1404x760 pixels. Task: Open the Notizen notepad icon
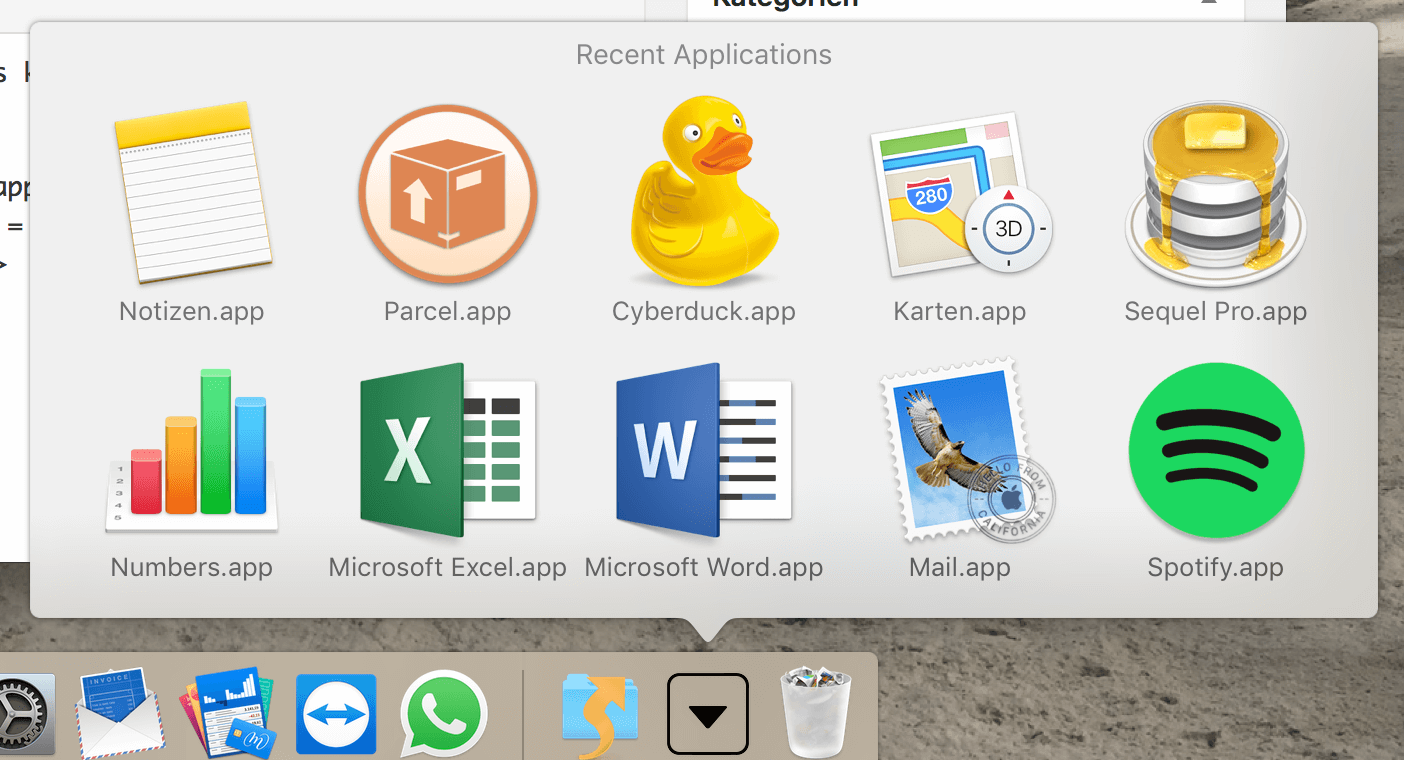click(192, 192)
